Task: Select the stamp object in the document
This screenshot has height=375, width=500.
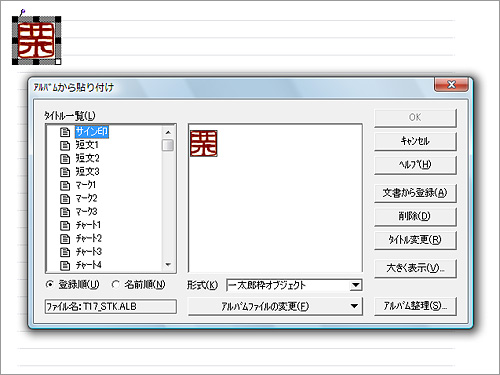Action: [36, 40]
